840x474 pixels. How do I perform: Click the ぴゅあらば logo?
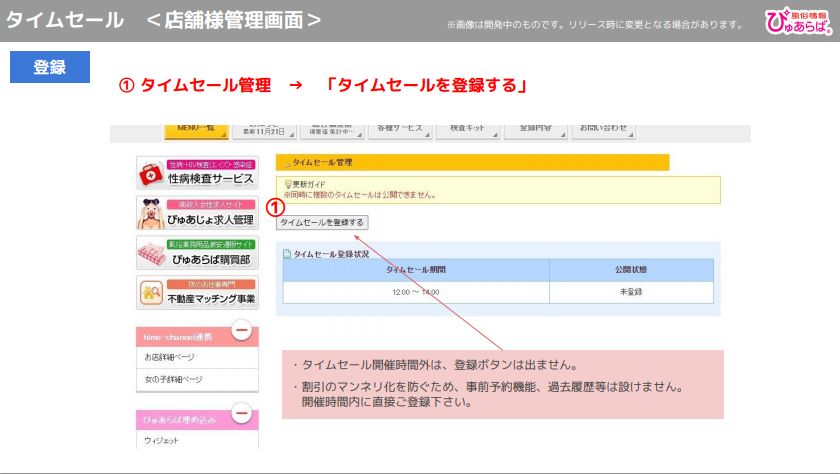pos(799,21)
